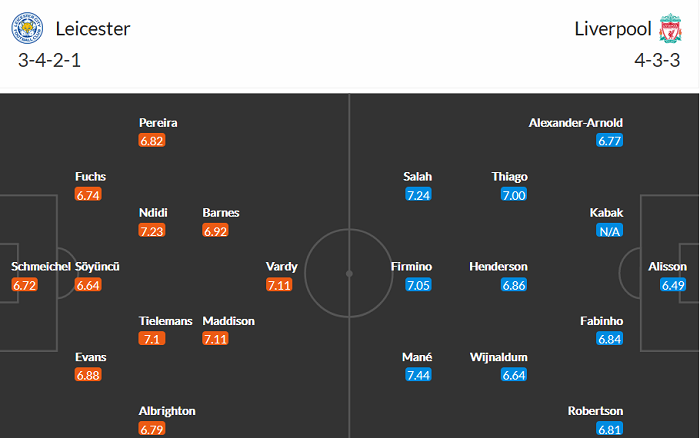Click the Leicester club crest icon
Viewport: 700px width, 438px height.
point(27,28)
